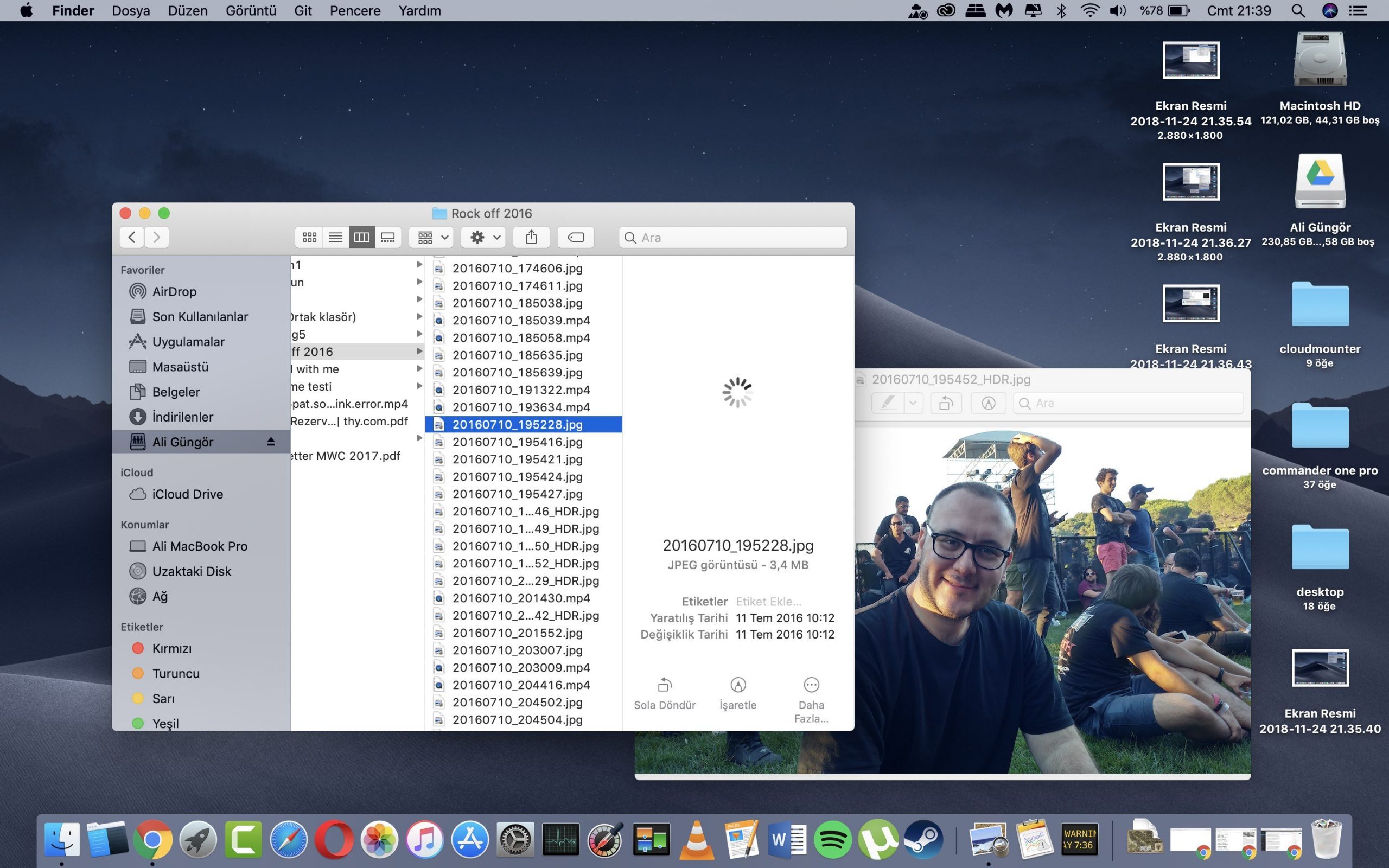This screenshot has height=868, width=1389.
Task: Open the gear action dropdown menu
Action: [x=484, y=237]
